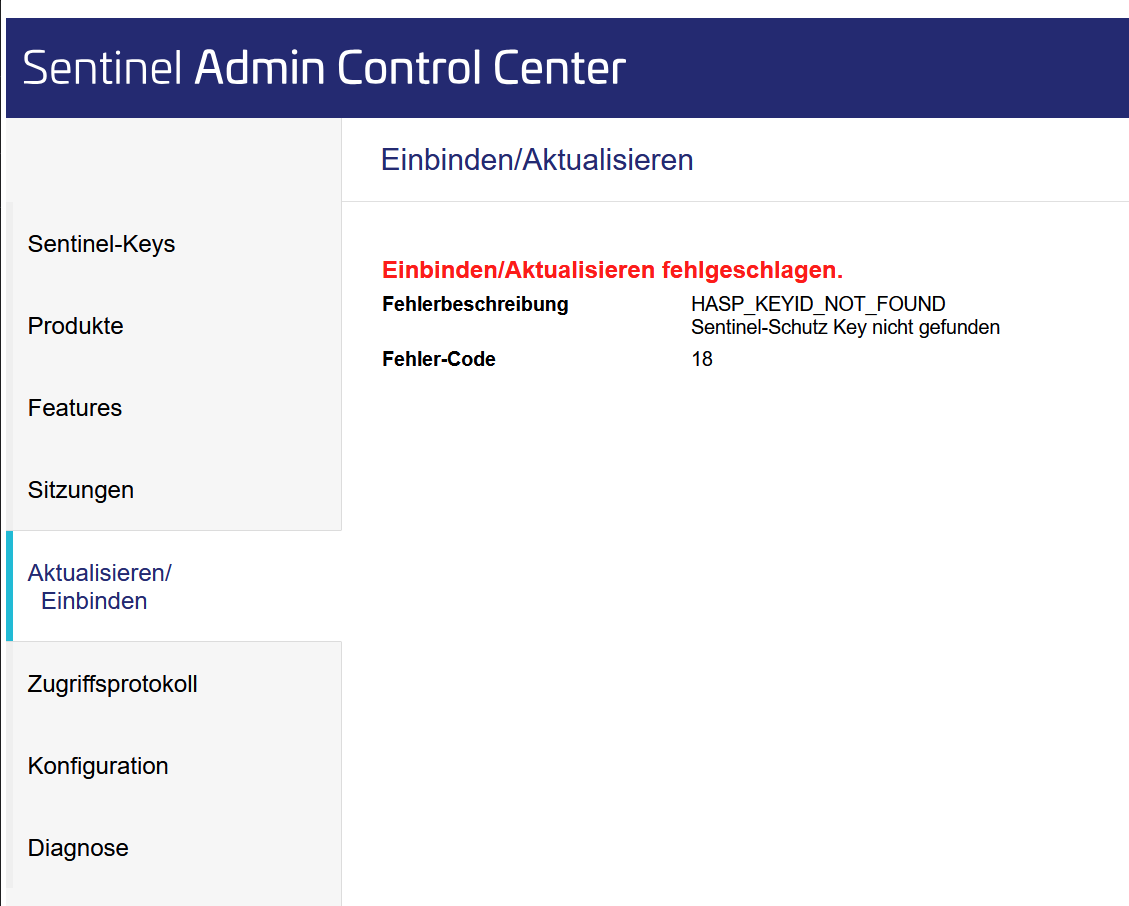Open the Sentinel-Keys page

pyautogui.click(x=101, y=244)
